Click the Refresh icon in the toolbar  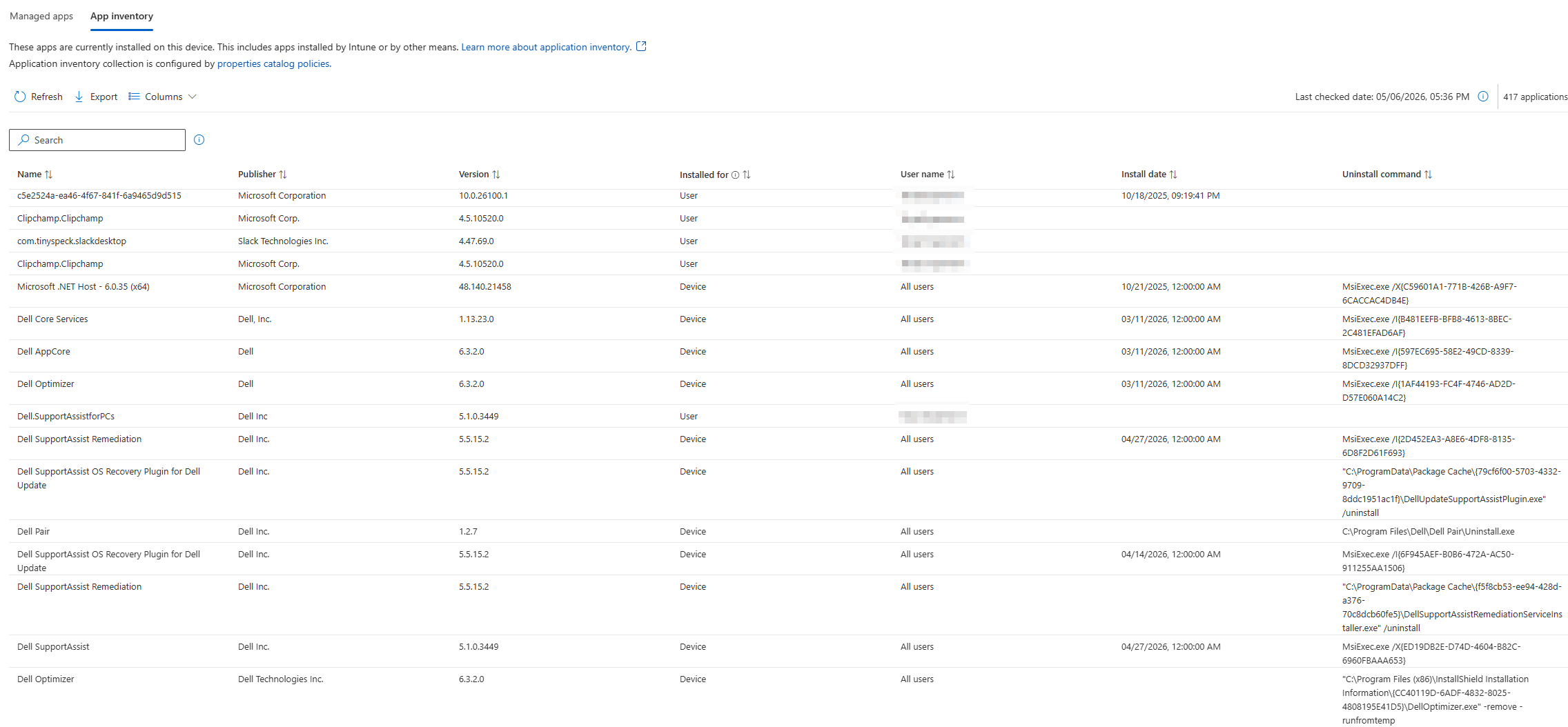click(20, 97)
